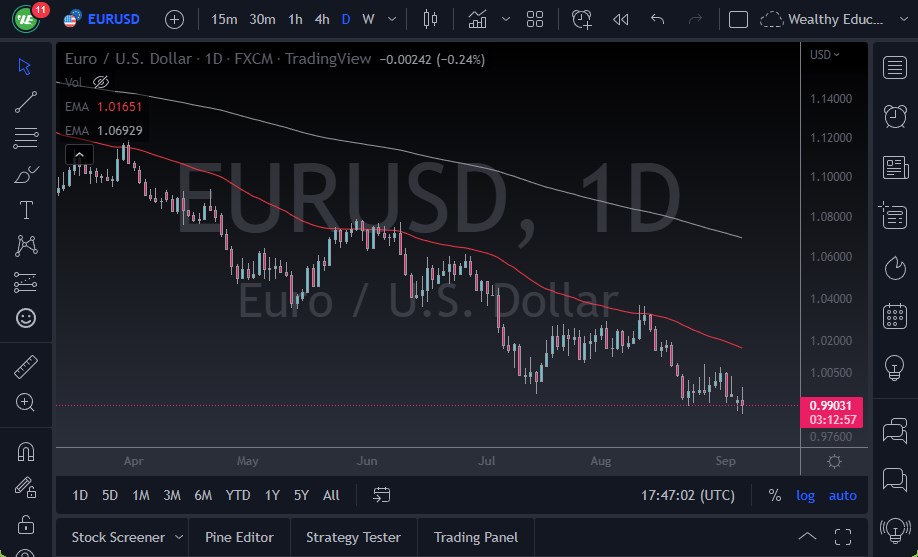
Task: Select the W weekly timeframe
Action: (x=368, y=19)
